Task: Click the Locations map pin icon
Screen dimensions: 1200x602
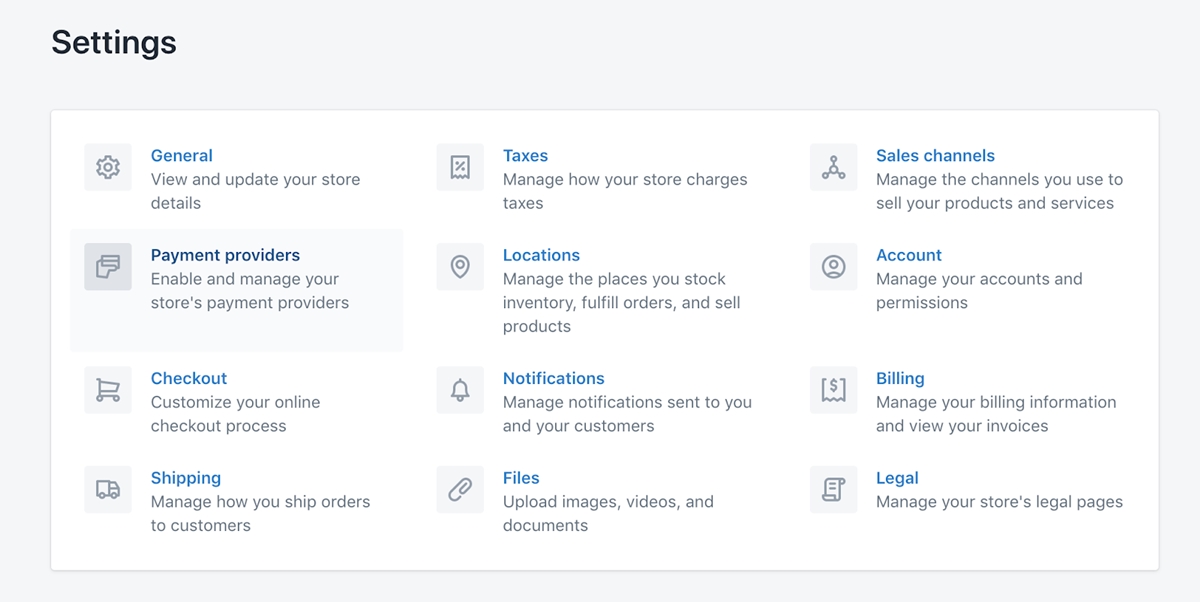Action: (460, 267)
